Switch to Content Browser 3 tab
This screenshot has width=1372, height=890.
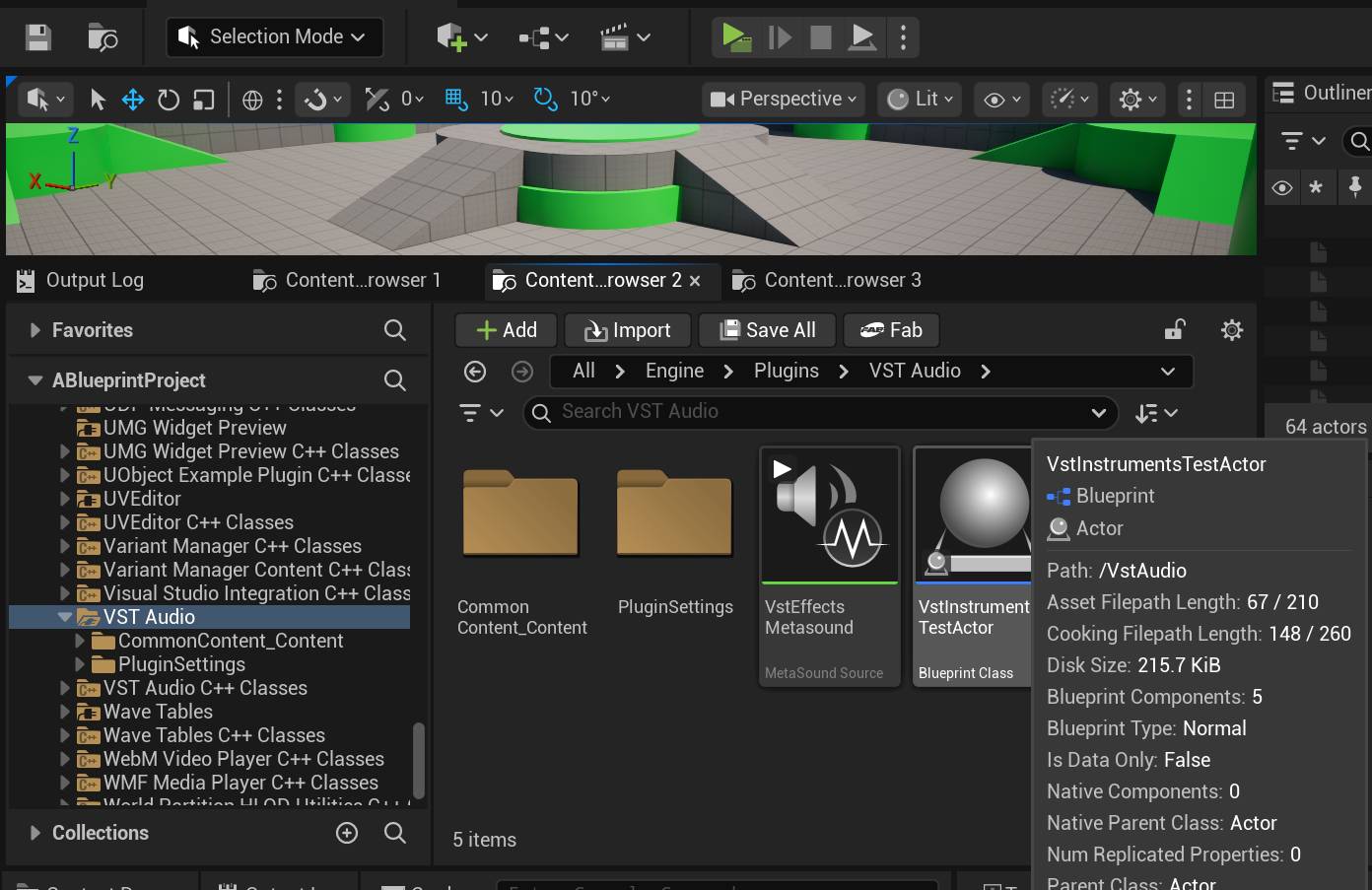pos(829,281)
